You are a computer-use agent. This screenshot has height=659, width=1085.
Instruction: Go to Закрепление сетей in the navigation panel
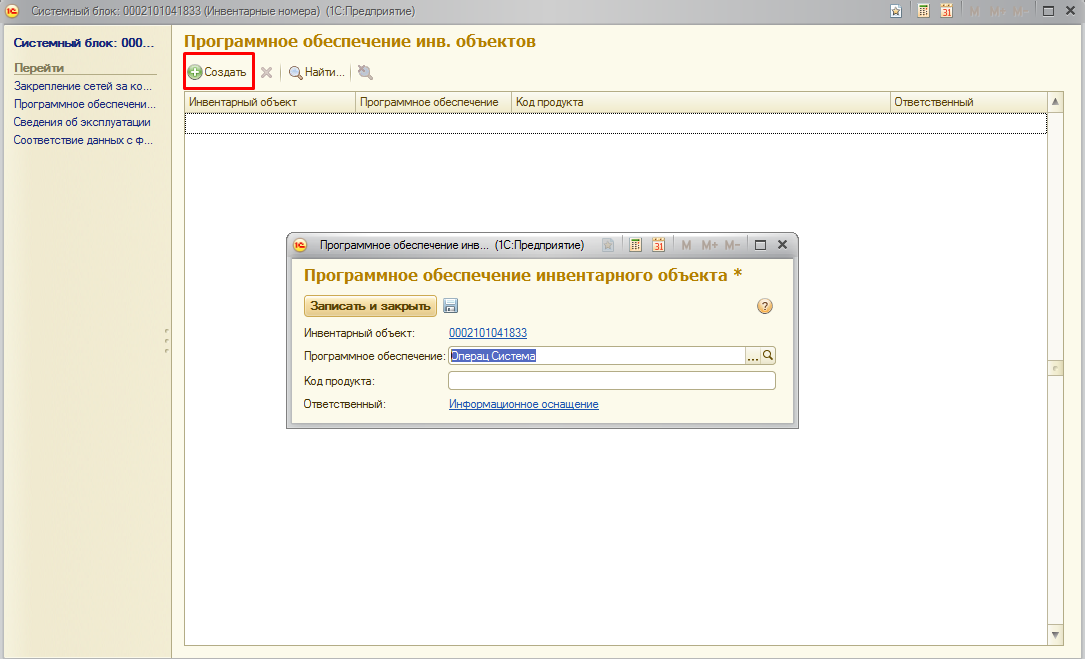[82, 86]
